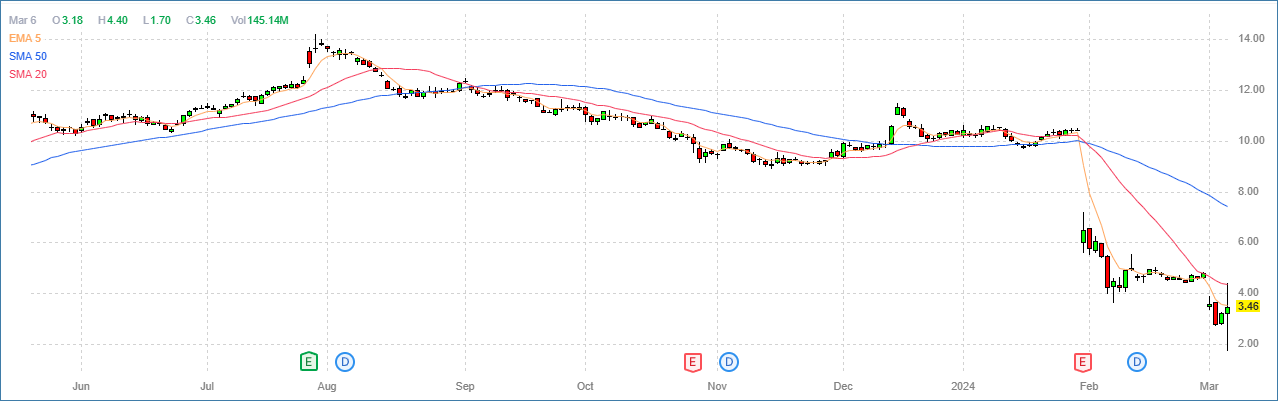Select the SMA 50 indicator label

[27, 56]
